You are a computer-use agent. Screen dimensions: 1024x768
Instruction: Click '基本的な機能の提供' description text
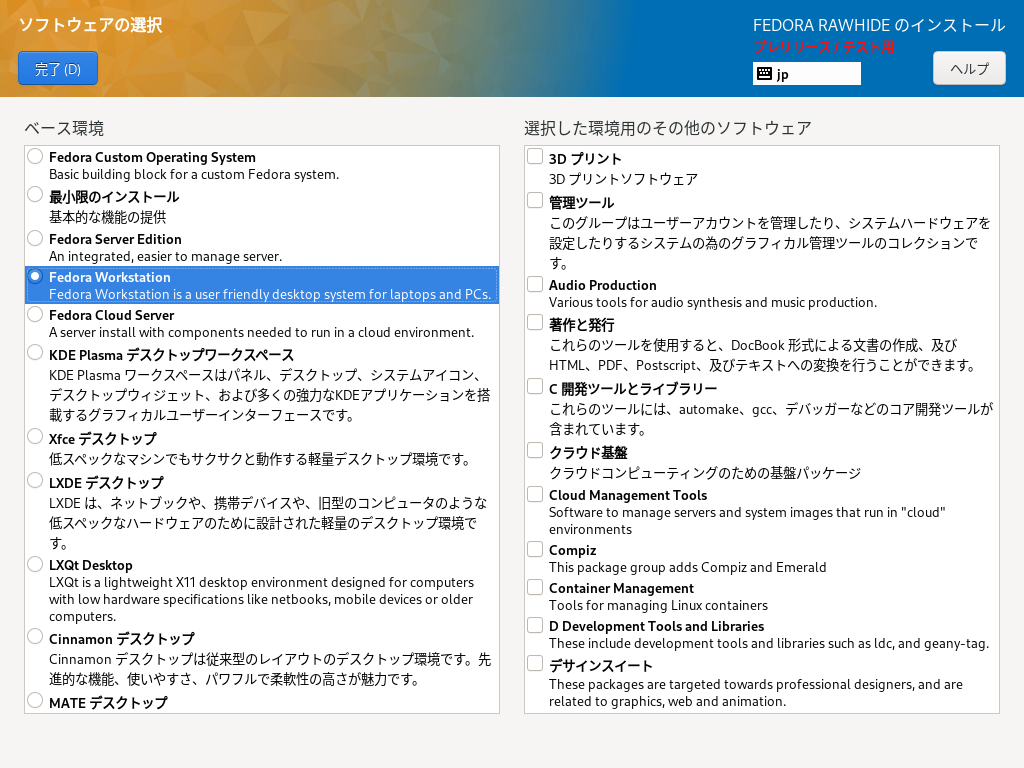tap(107, 217)
